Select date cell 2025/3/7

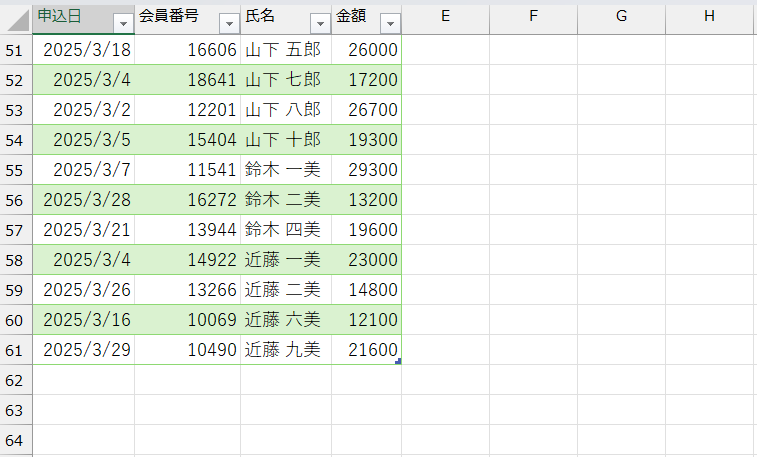click(x=84, y=169)
